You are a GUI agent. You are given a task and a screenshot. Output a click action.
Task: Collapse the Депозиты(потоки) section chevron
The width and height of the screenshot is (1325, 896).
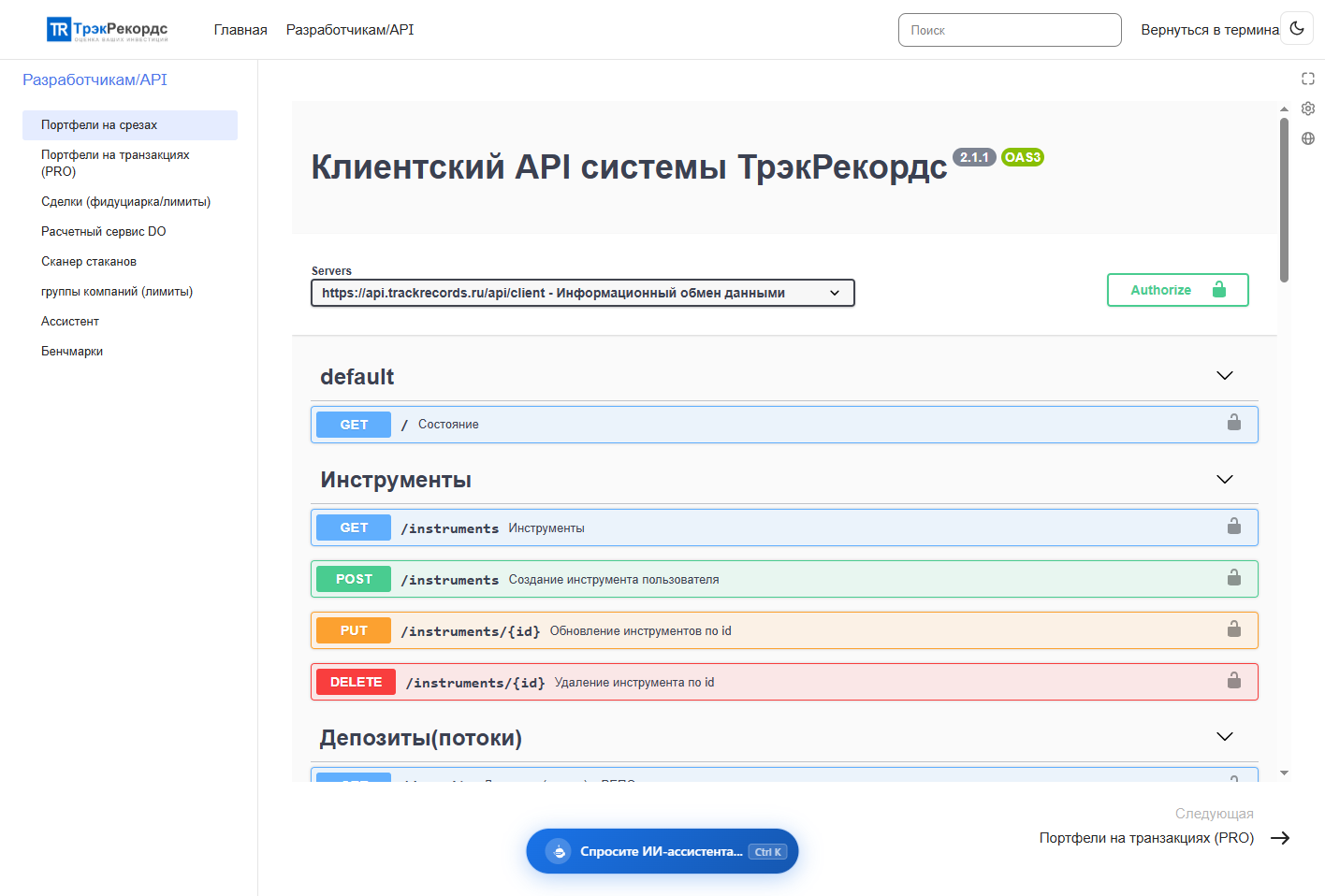click(x=1225, y=737)
